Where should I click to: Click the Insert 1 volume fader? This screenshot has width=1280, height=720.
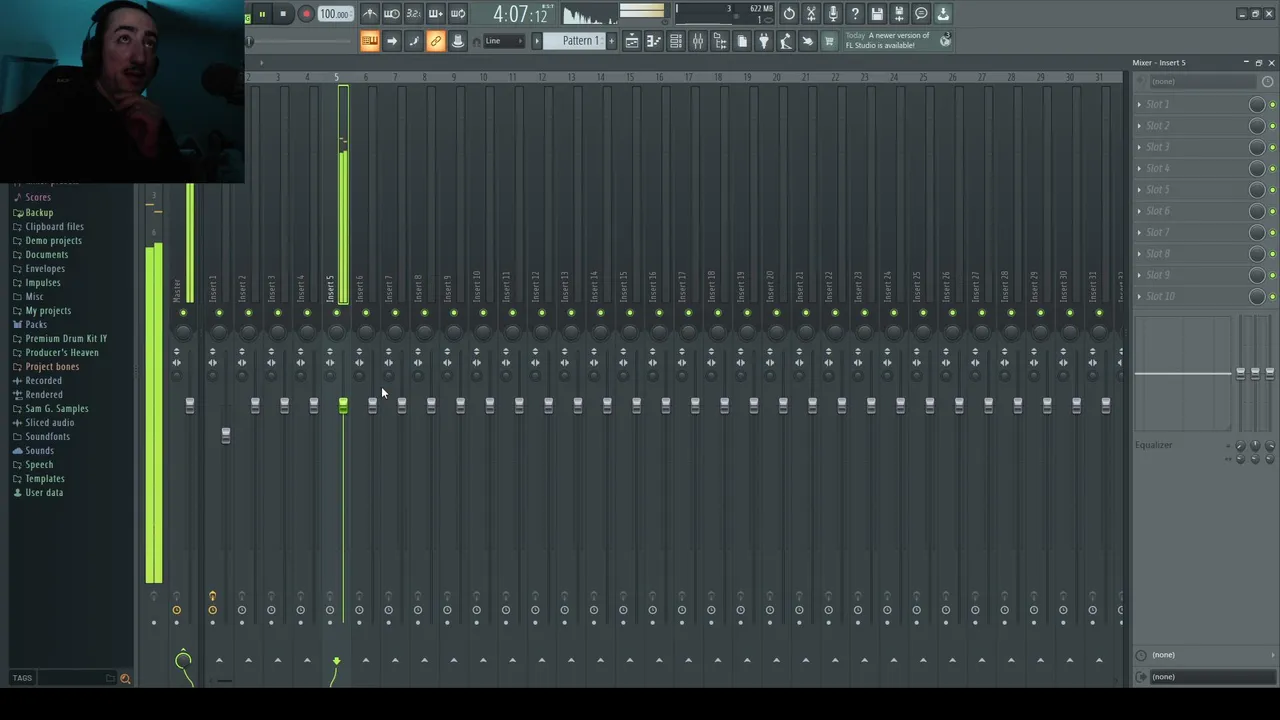pyautogui.click(x=226, y=435)
